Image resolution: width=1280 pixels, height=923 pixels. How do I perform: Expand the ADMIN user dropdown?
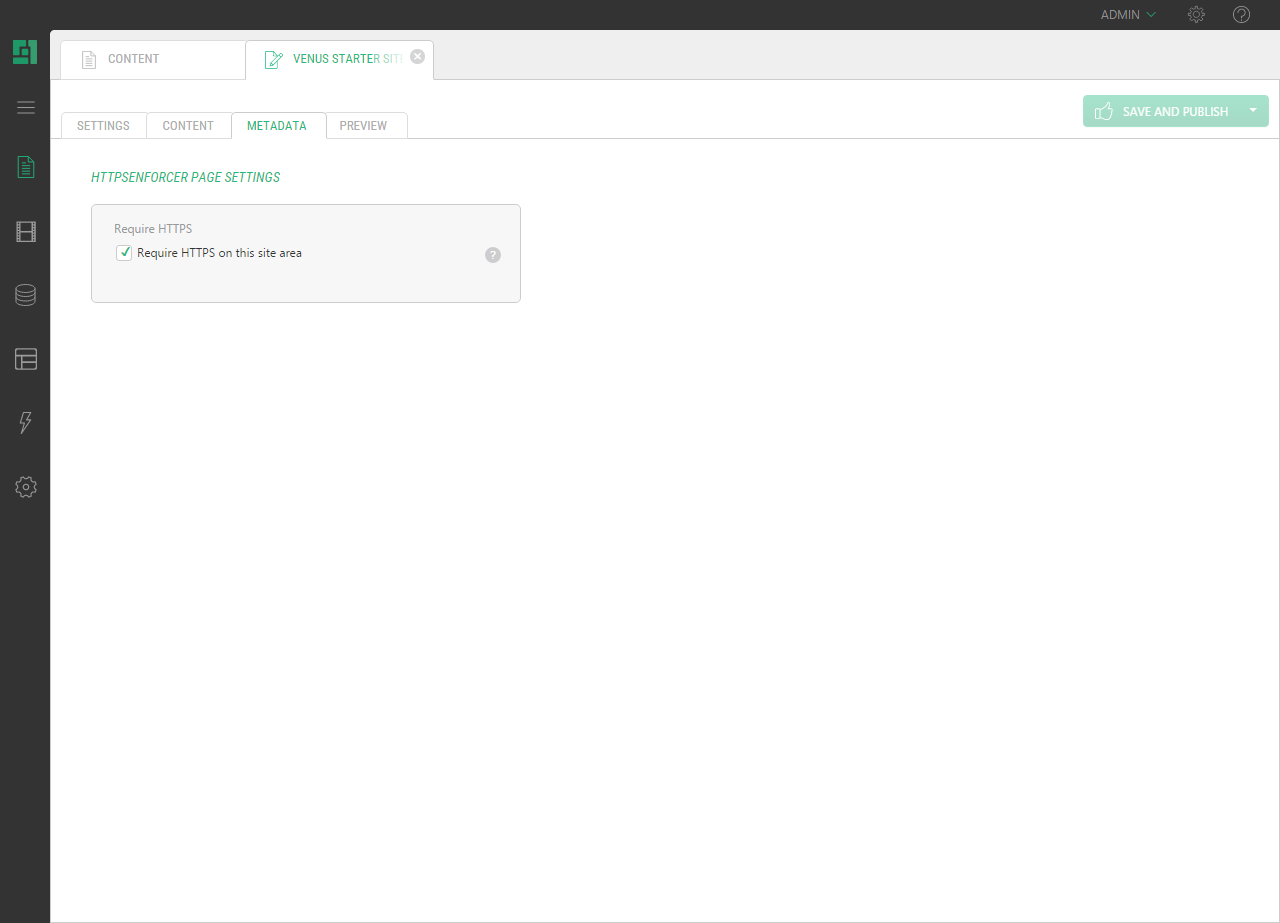point(1128,15)
